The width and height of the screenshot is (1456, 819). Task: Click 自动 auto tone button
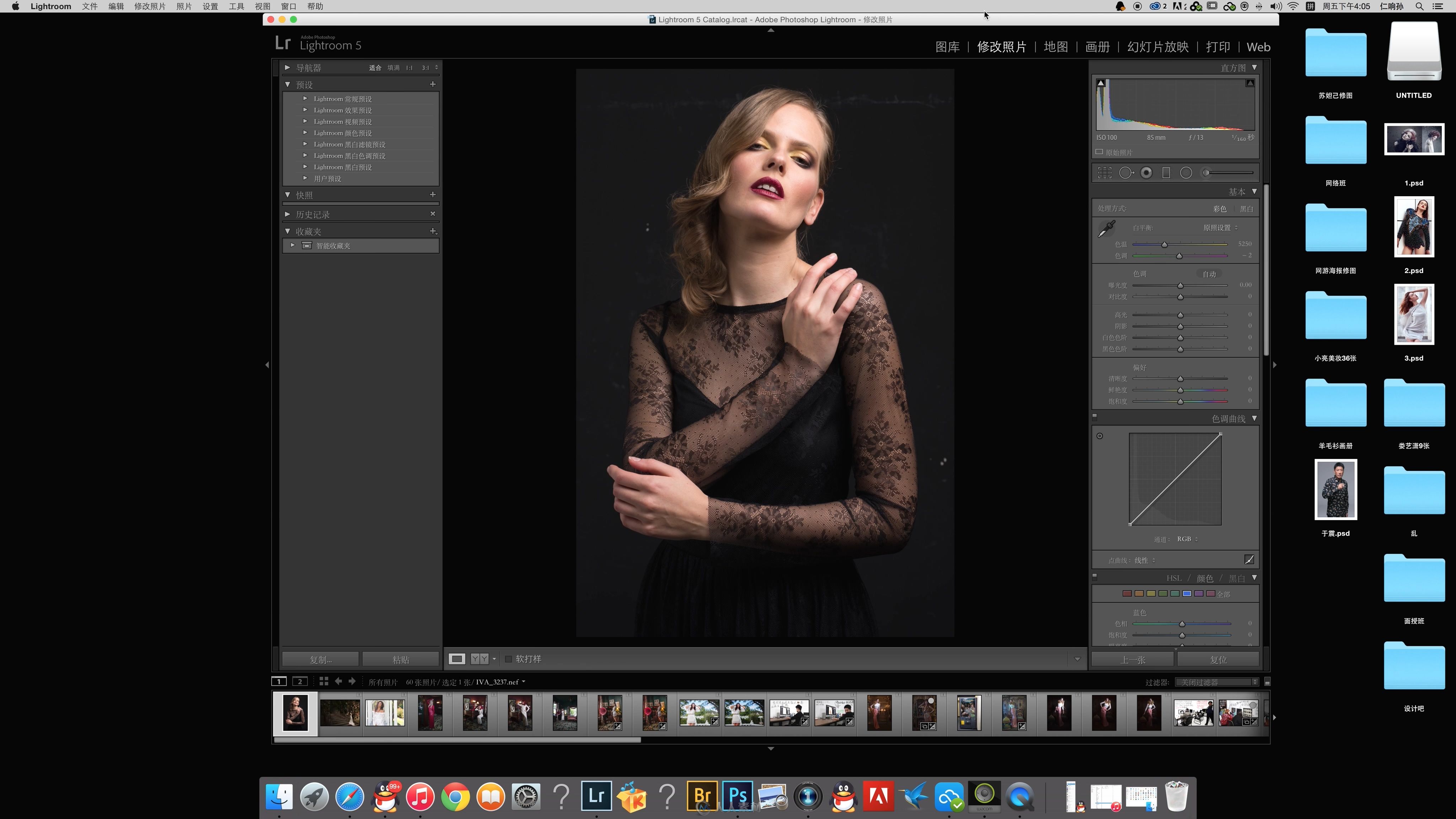(x=1209, y=274)
